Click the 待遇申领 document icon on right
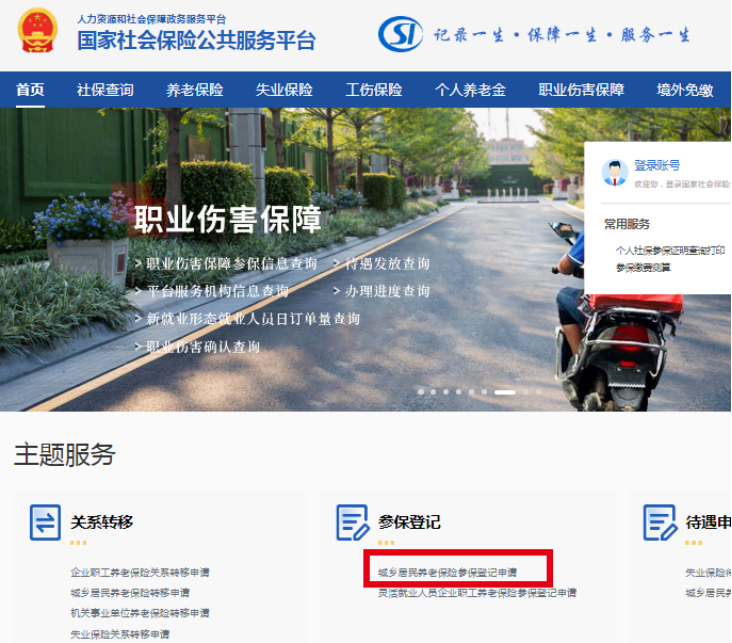The height and width of the screenshot is (643, 732). click(660, 522)
